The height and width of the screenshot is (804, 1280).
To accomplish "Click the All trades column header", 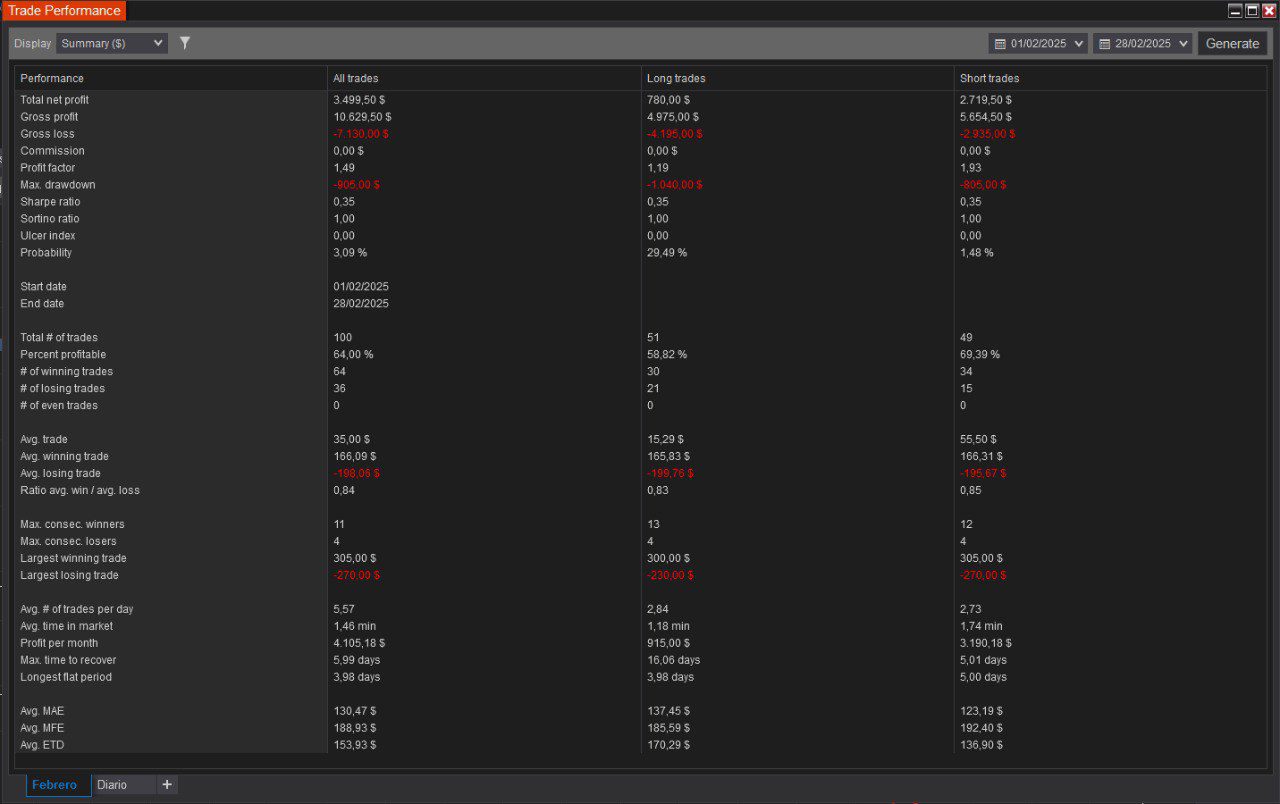I will (356, 78).
